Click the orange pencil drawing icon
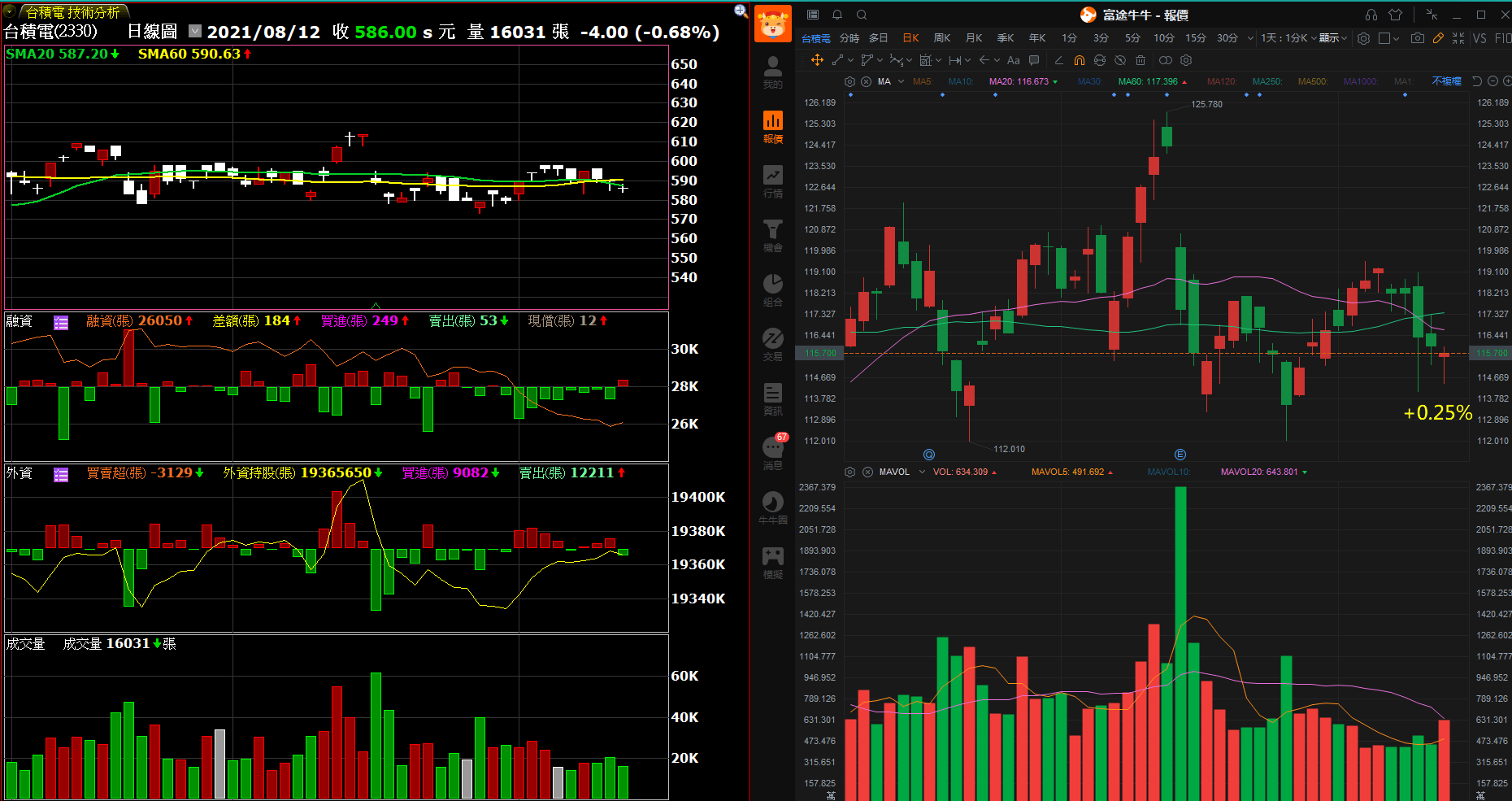The height and width of the screenshot is (801, 1512). (x=1438, y=38)
